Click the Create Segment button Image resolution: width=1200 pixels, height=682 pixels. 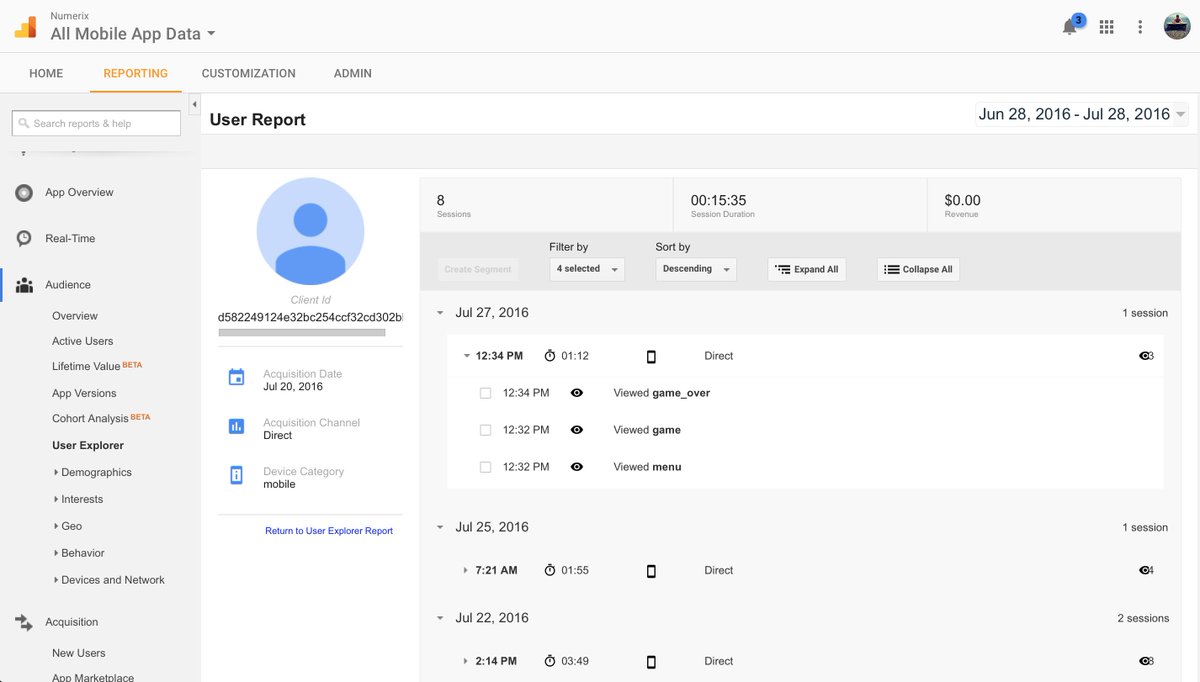click(x=478, y=269)
